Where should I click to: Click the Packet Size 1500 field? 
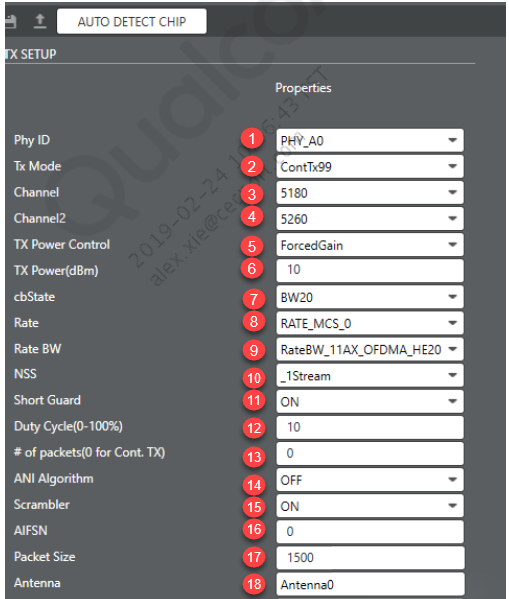pyautogui.click(x=370, y=558)
